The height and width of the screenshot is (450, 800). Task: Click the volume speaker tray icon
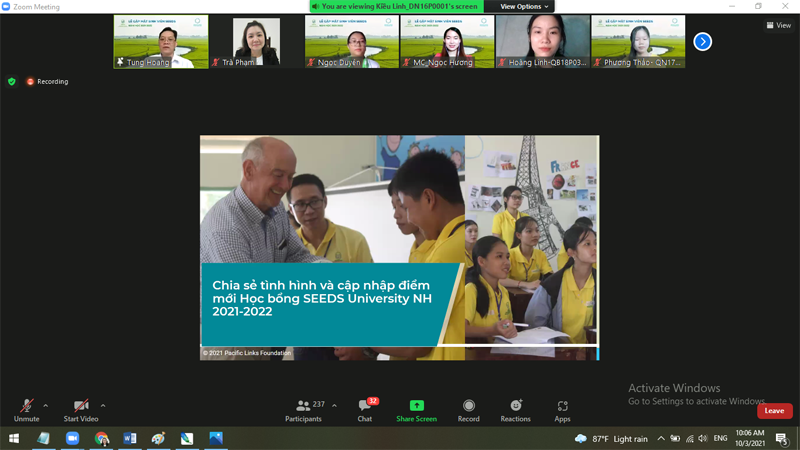[703, 438]
